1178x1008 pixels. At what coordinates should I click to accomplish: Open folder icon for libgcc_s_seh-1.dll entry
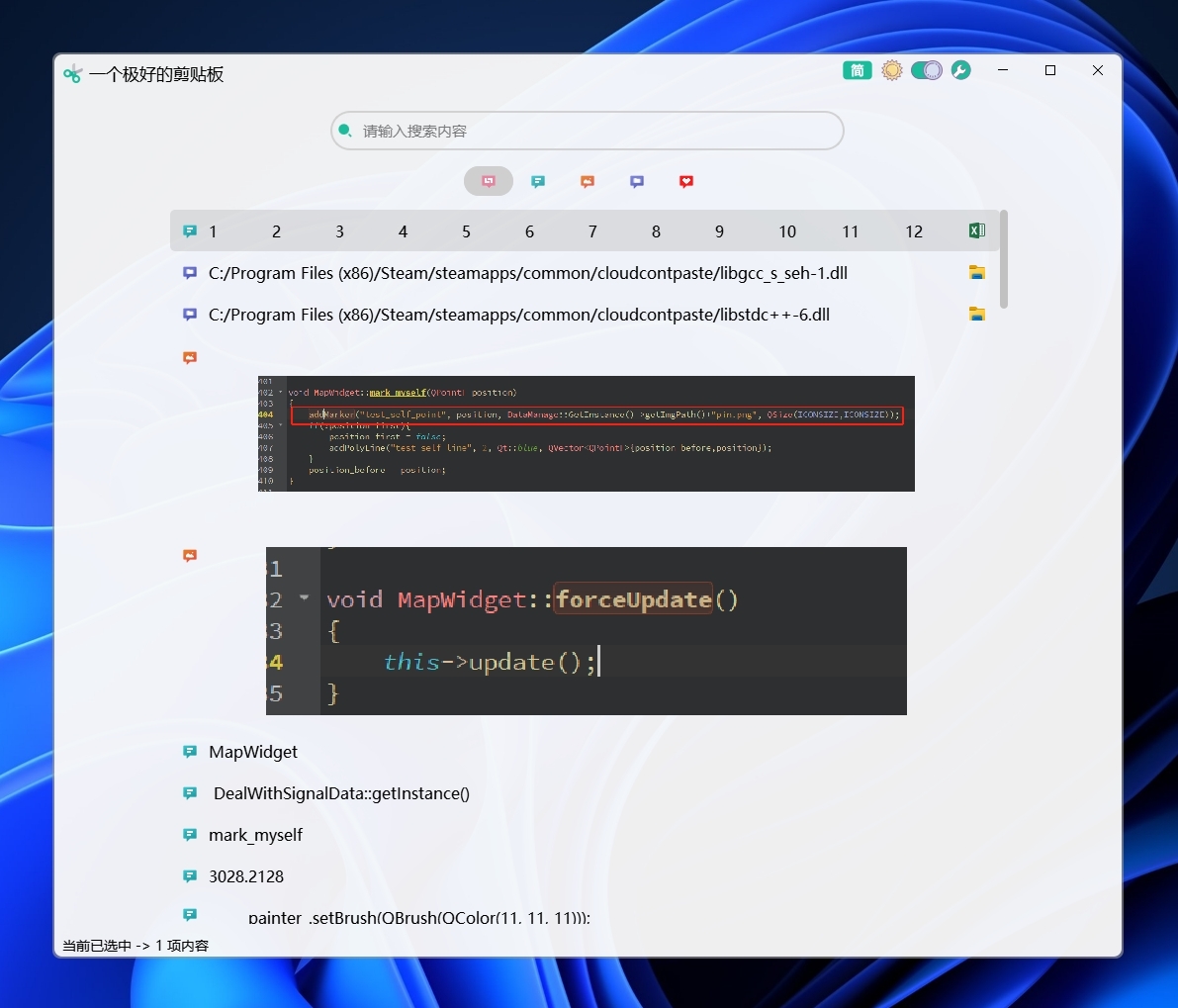coord(976,273)
